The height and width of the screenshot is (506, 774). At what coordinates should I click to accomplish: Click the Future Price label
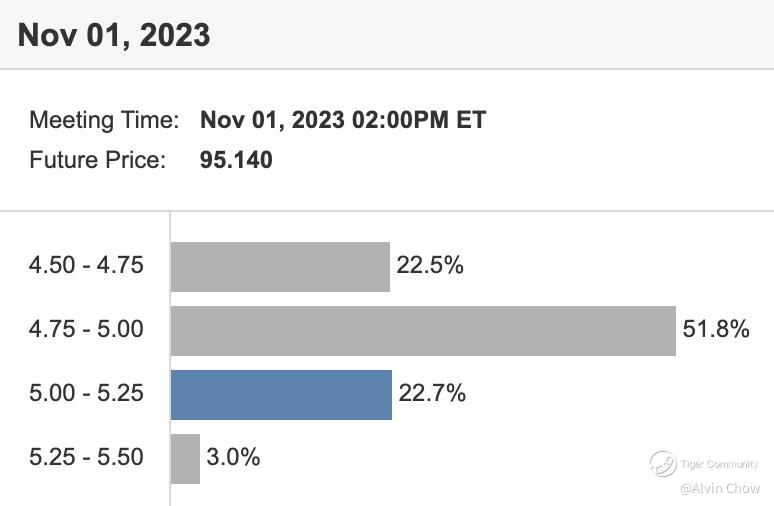coord(97,159)
